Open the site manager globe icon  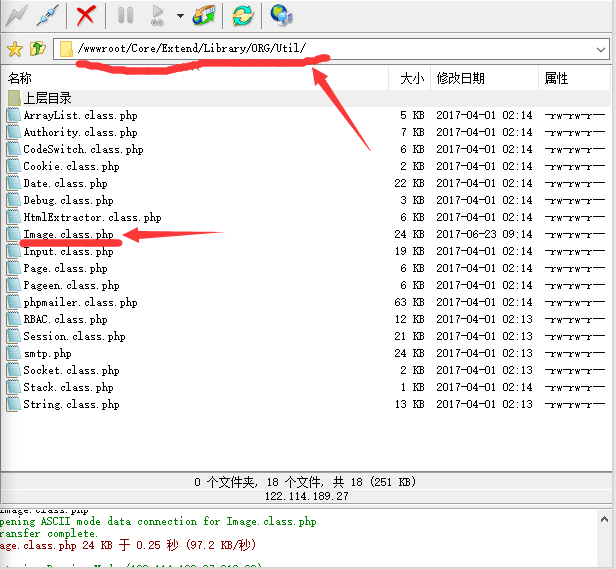[281, 15]
